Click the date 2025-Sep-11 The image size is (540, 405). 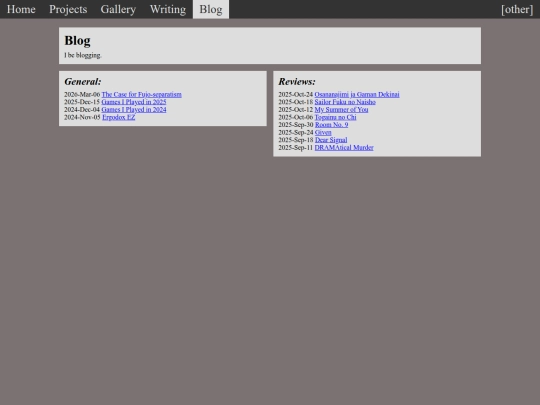tap(295, 147)
